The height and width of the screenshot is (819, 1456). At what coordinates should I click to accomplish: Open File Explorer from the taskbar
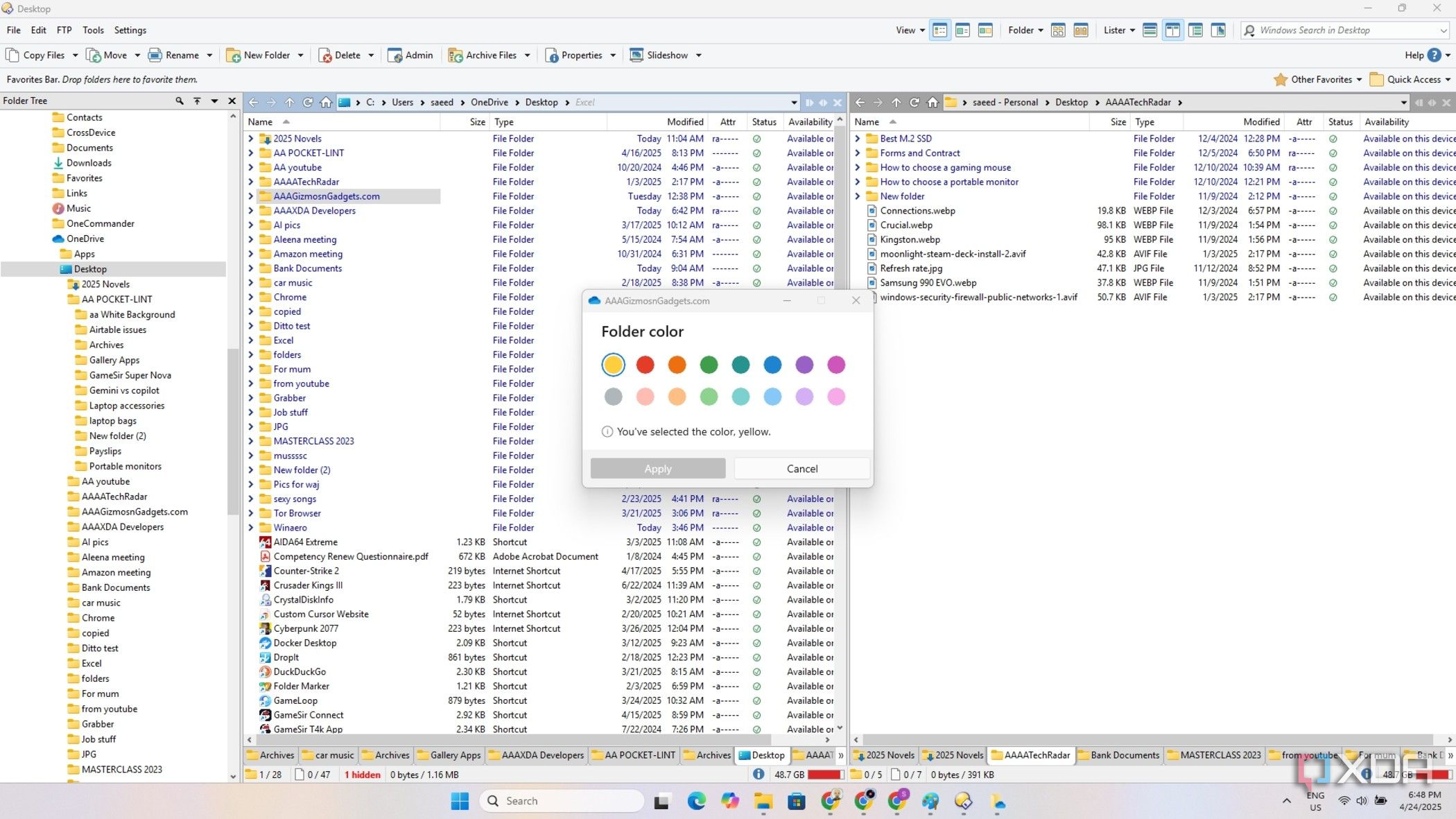(763, 802)
